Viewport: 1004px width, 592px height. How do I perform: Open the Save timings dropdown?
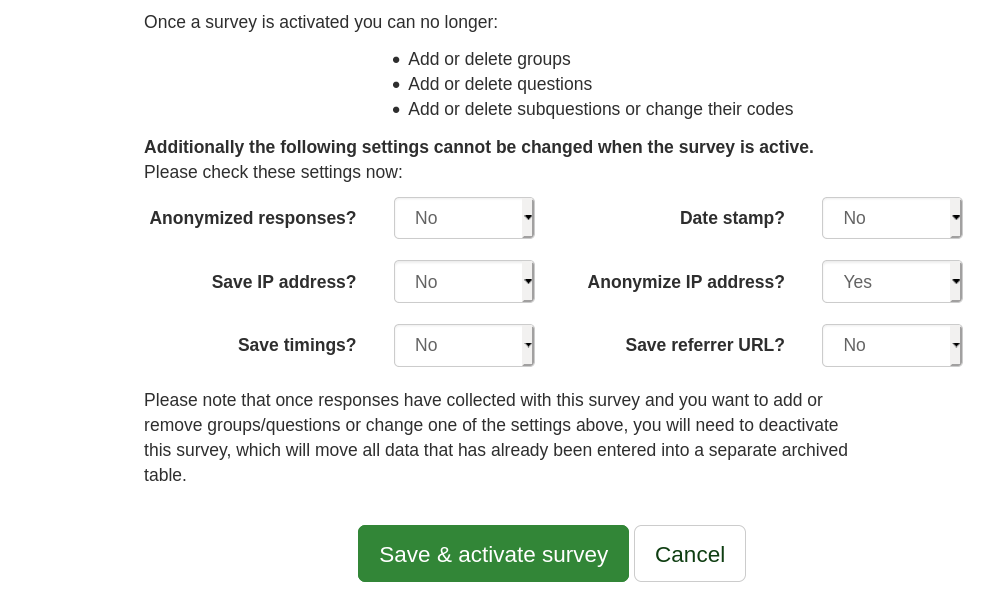(x=464, y=345)
